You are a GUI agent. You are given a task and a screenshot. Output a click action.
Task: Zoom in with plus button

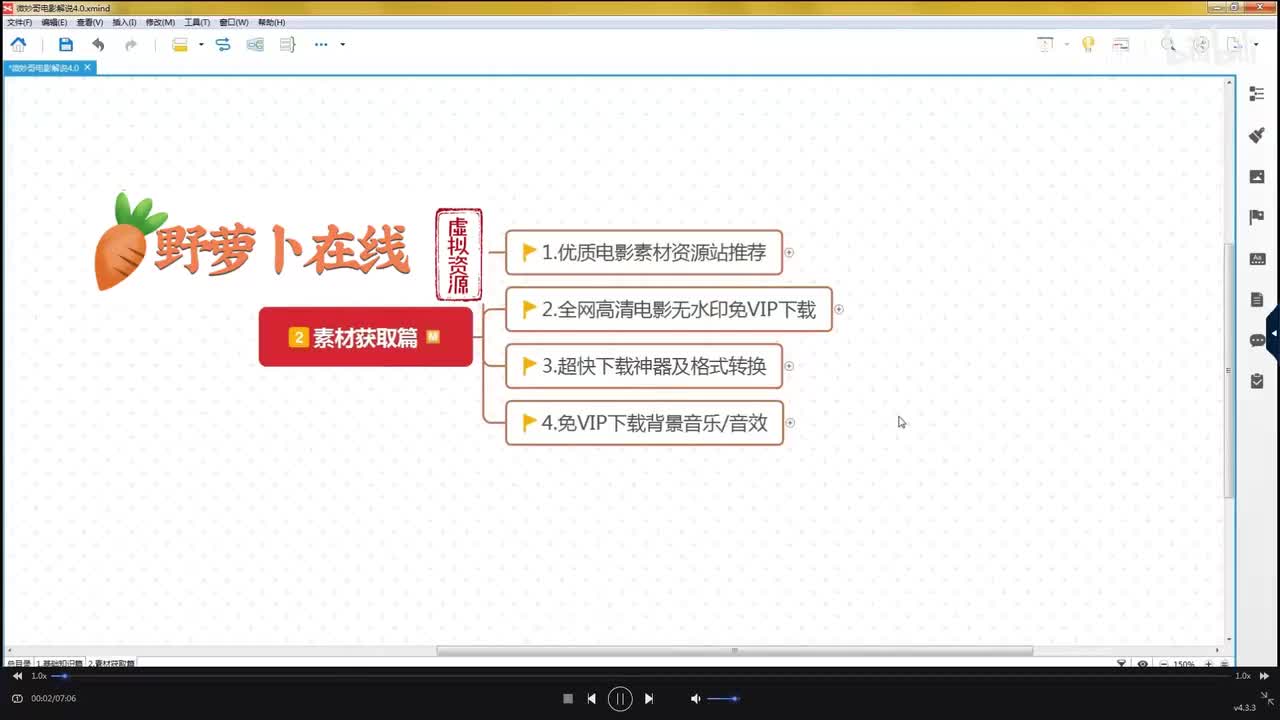(x=1208, y=664)
